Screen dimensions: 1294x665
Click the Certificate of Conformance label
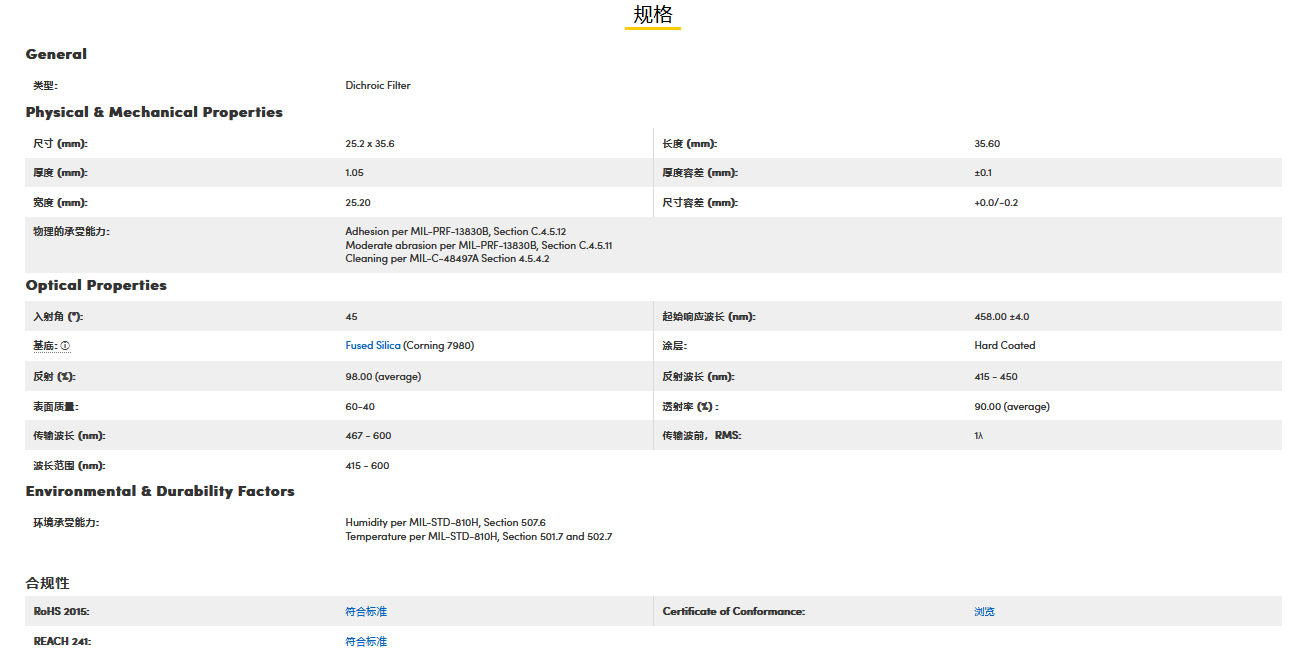[x=734, y=612]
